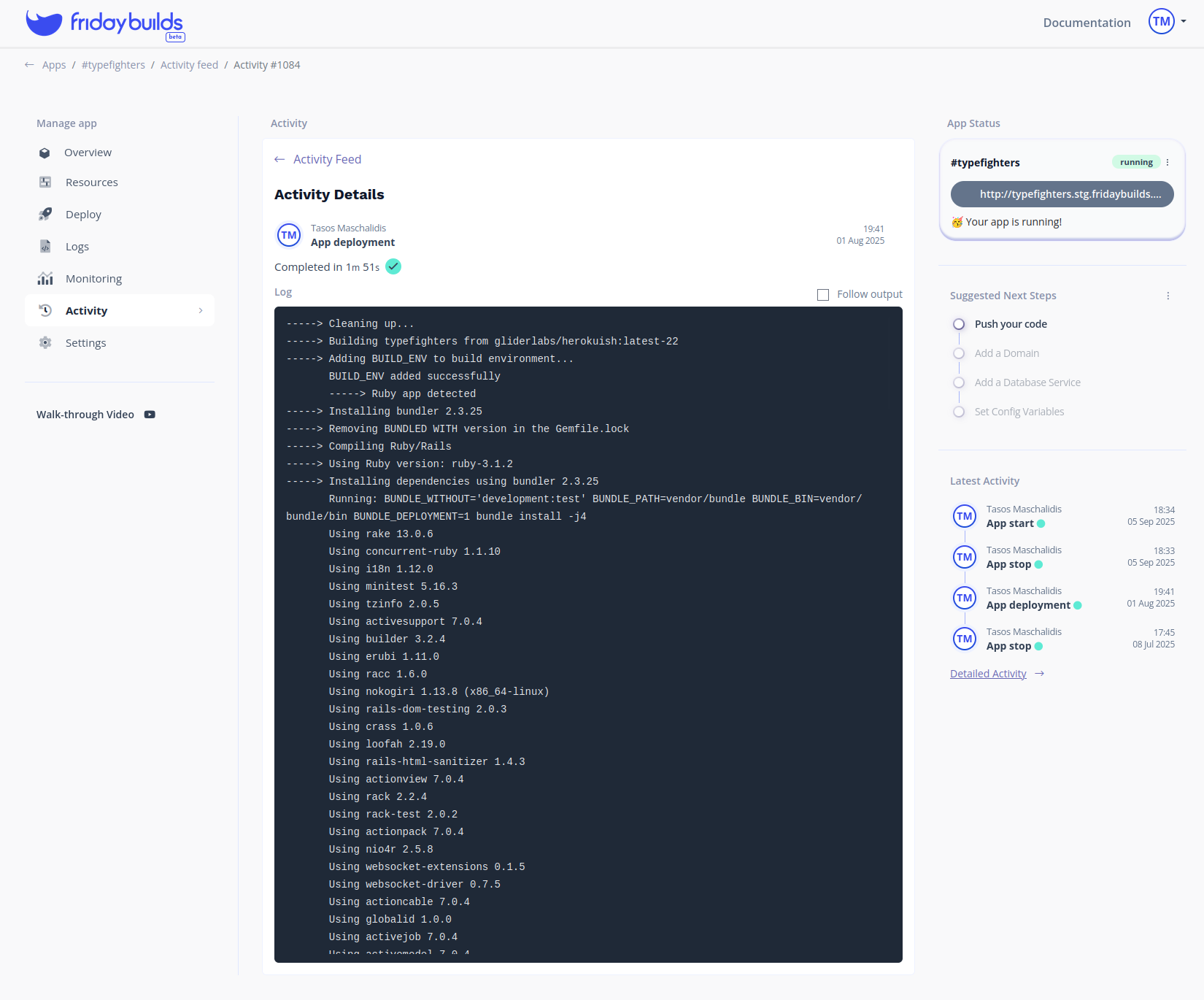Viewport: 1204px width, 1000px height.
Task: Open the Logs panel icon
Action: click(x=45, y=246)
